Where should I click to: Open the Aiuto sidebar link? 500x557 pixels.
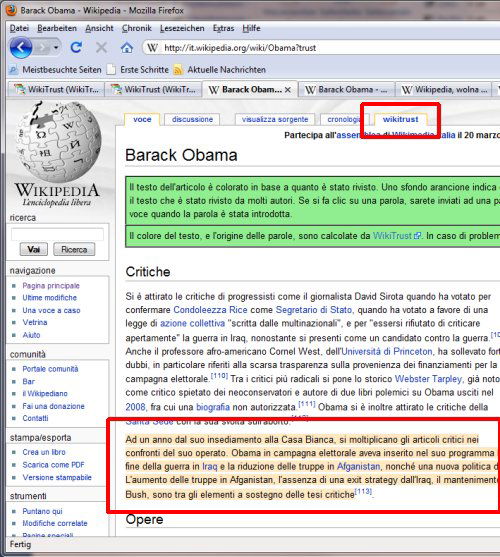(31, 335)
